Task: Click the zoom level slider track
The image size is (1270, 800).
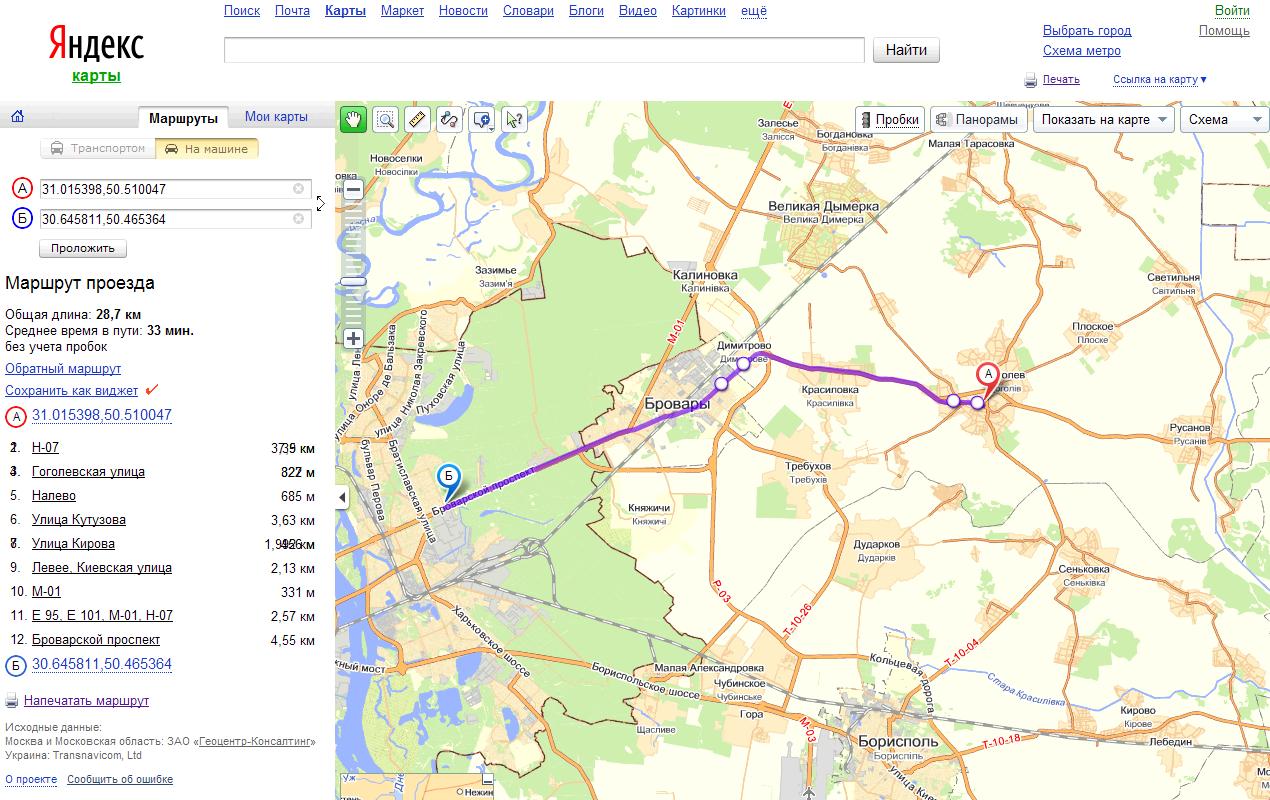Action: point(353,264)
